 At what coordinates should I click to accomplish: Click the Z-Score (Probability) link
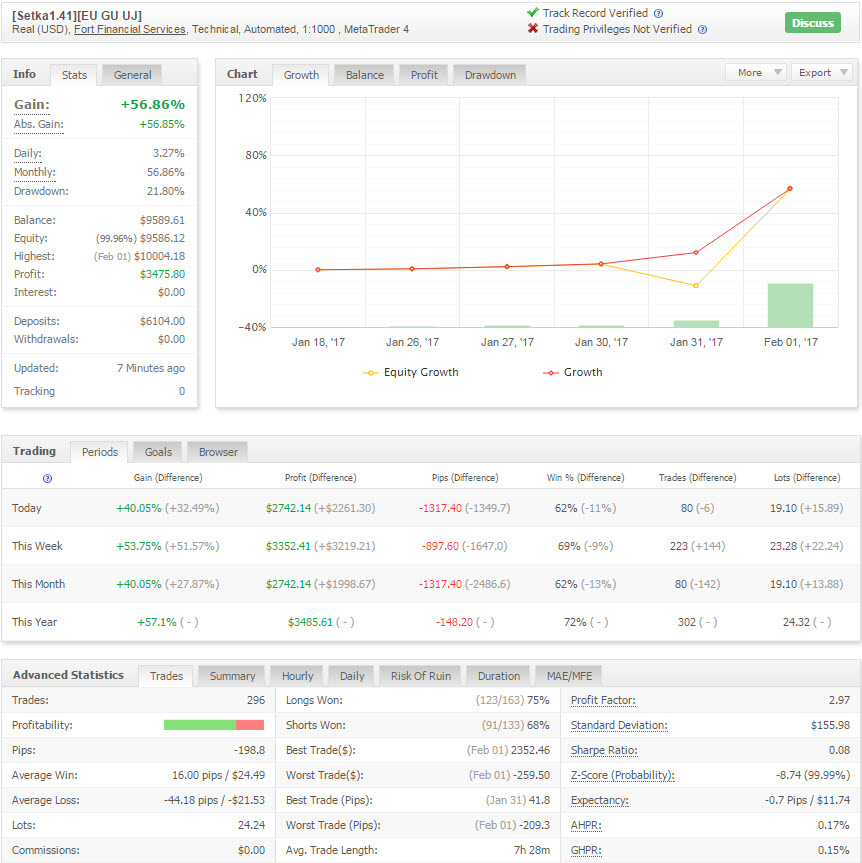(x=622, y=775)
